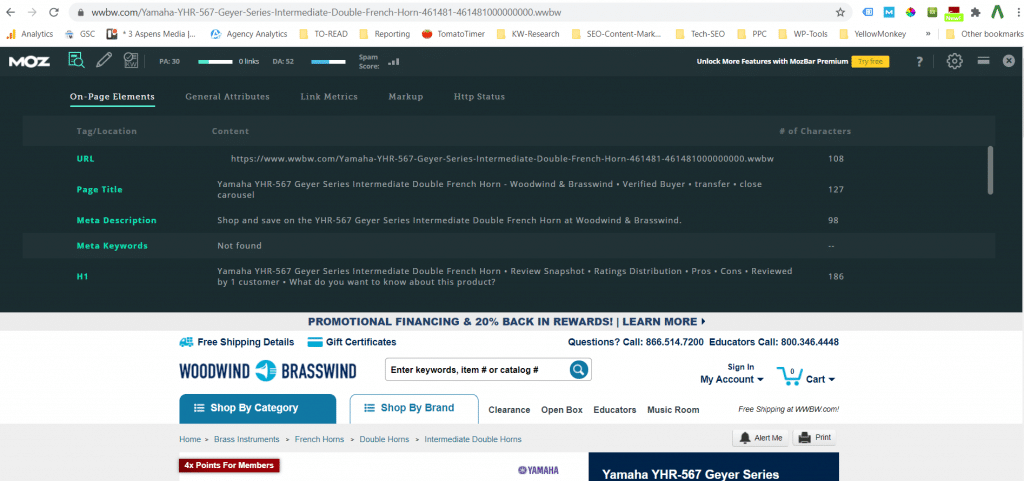The image size is (1024, 481).
Task: Expand the Cart dropdown
Action: tap(820, 379)
